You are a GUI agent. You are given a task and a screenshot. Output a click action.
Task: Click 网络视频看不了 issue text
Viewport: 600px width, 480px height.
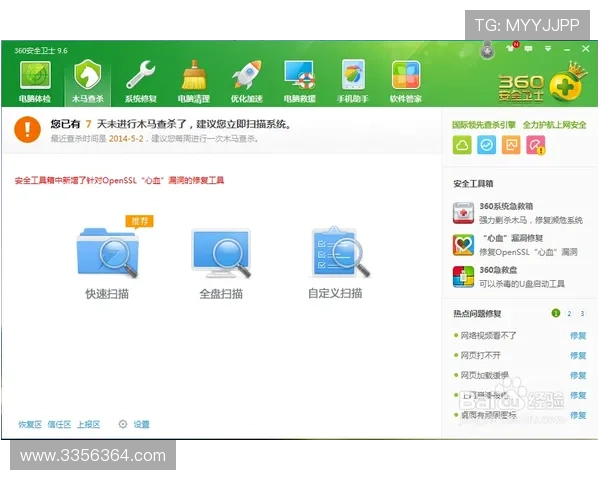pos(488,336)
